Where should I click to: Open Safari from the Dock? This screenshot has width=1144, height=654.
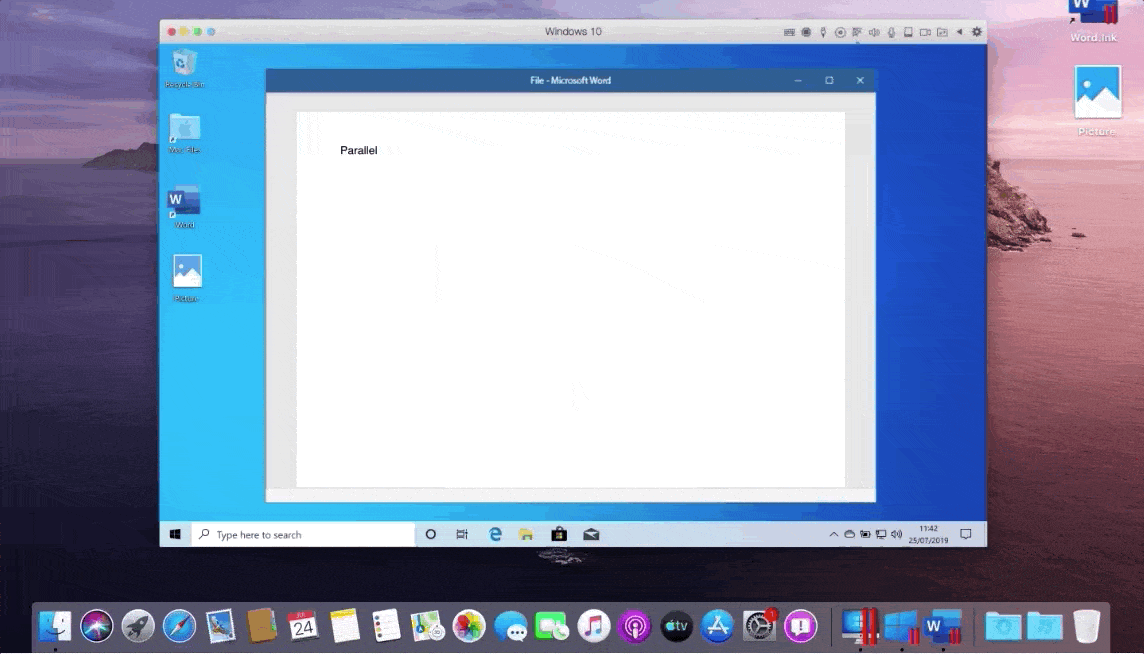(179, 626)
